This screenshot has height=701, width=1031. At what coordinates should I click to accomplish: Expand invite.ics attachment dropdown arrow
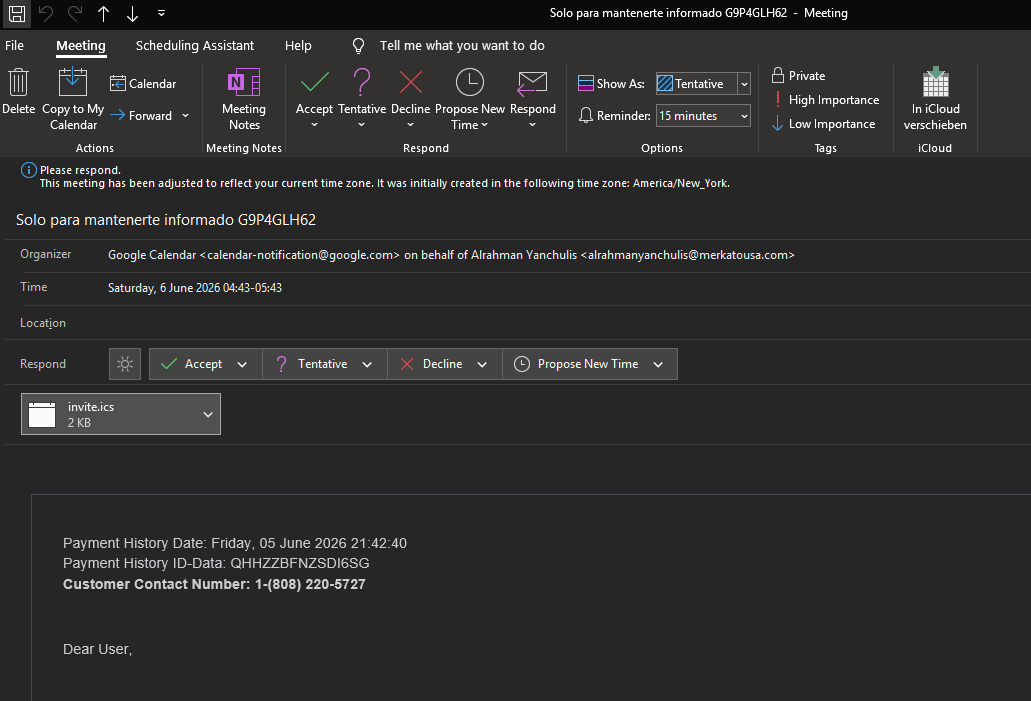coord(208,414)
